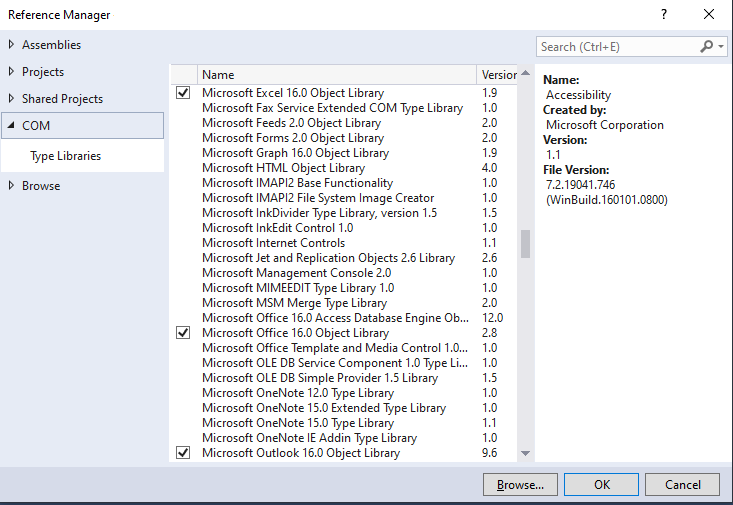This screenshot has height=505, width=733.
Task: Click the Microsoft Outlook 16.0 Object Library name
Action: pos(301,453)
